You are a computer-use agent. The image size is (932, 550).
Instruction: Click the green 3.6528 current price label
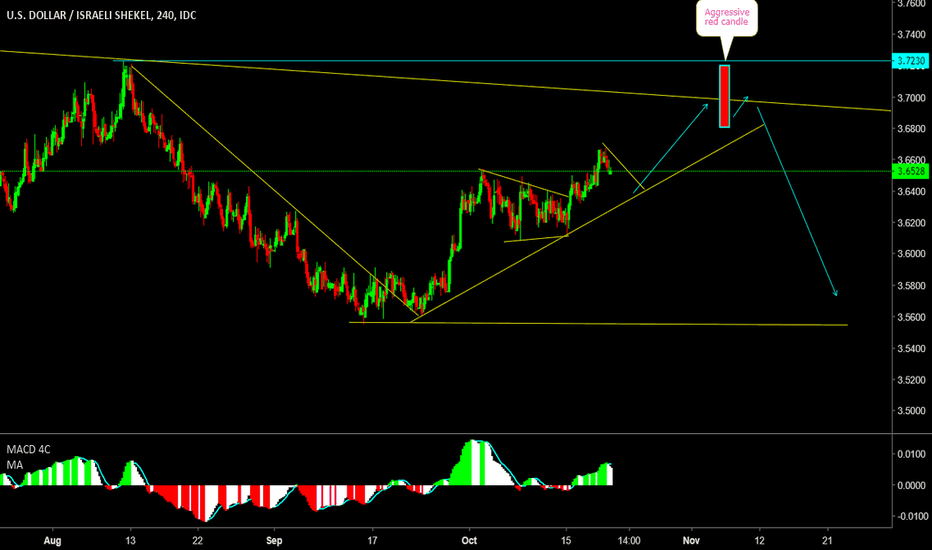click(911, 172)
